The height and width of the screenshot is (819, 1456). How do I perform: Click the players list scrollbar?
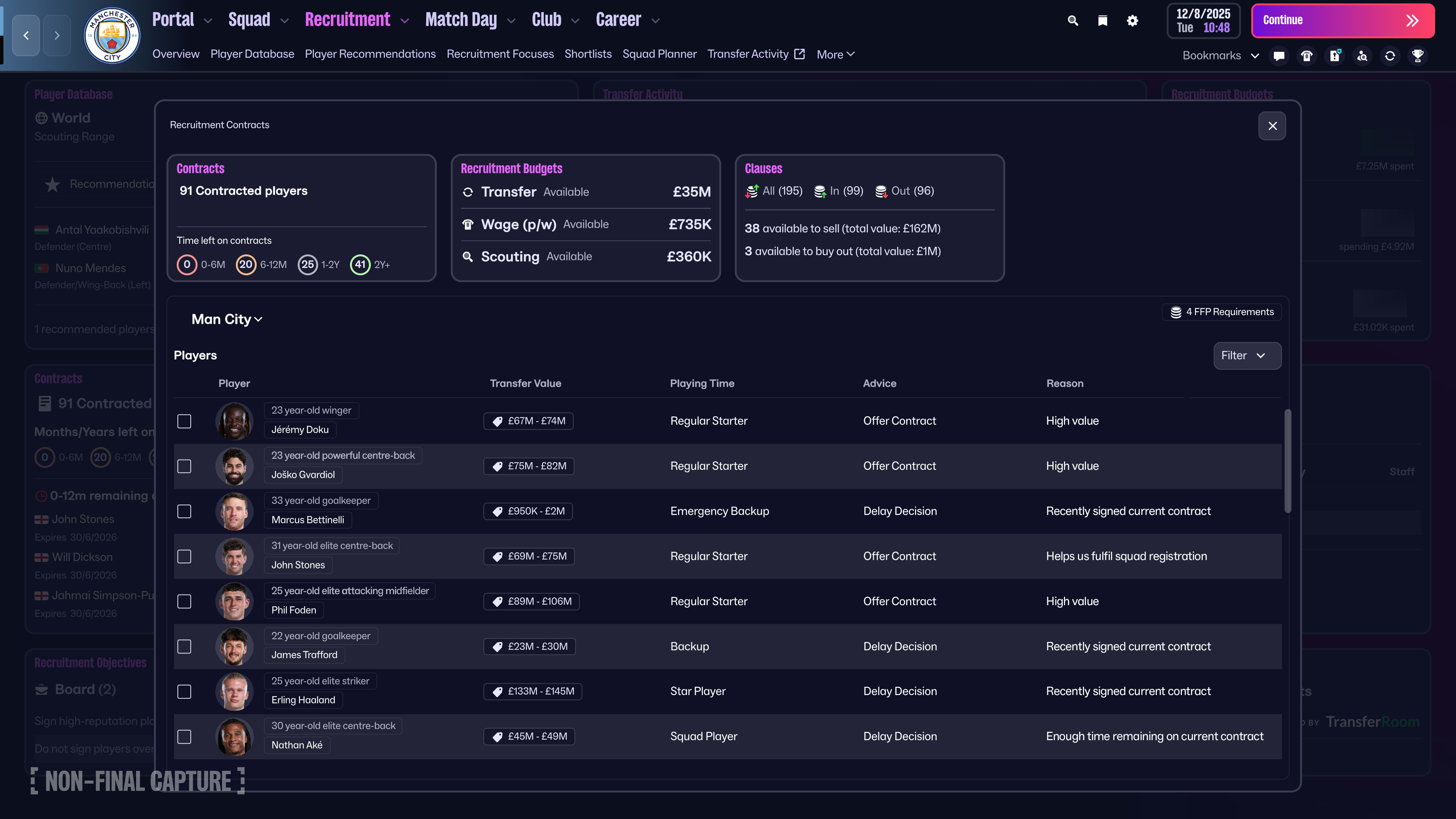[1288, 461]
